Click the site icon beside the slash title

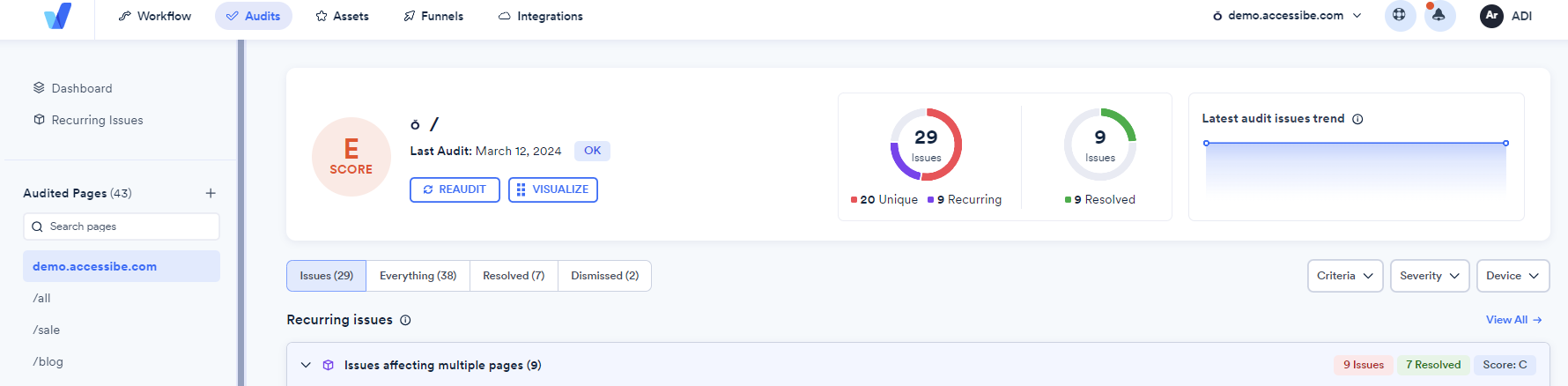[415, 125]
